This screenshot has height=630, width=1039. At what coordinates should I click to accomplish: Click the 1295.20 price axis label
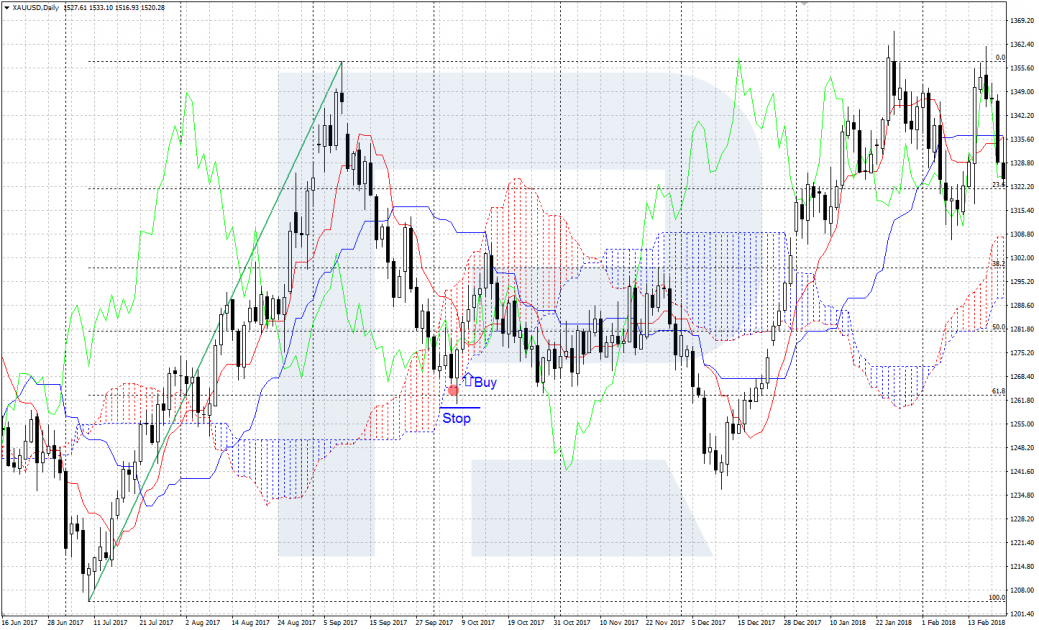click(x=1023, y=282)
